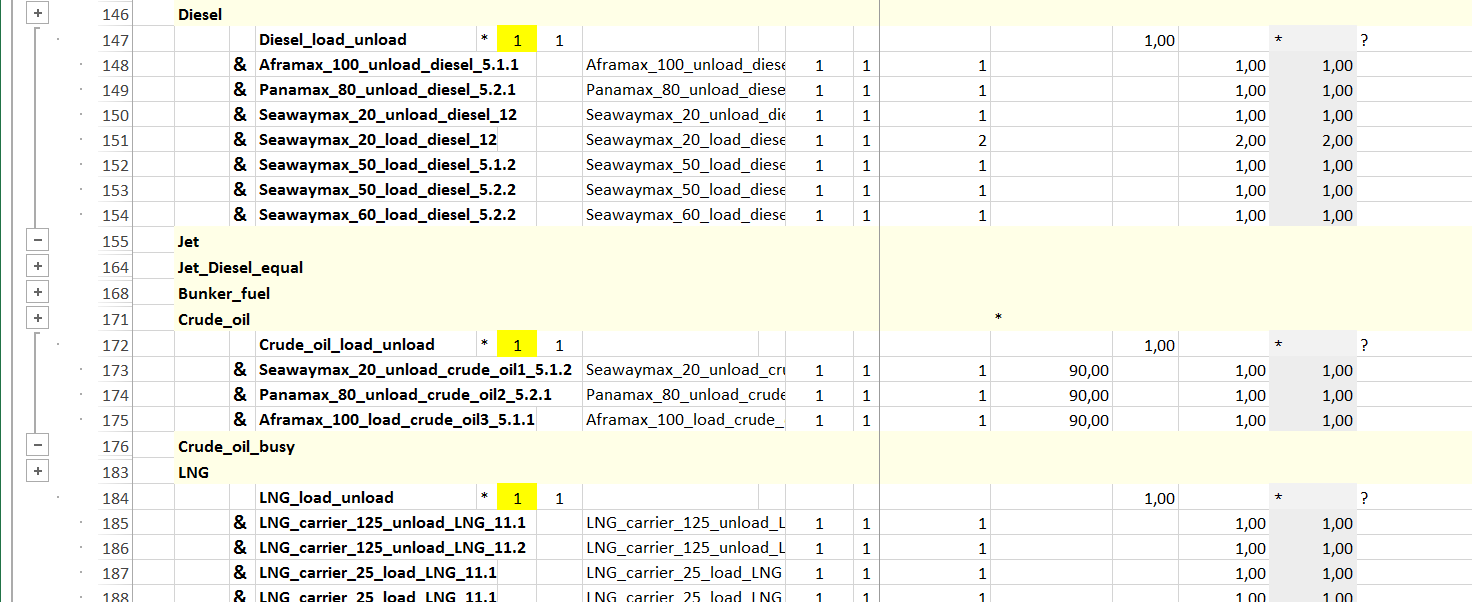Click the ampersand cell in row 185
This screenshot has height=602, width=1472.
[240, 522]
